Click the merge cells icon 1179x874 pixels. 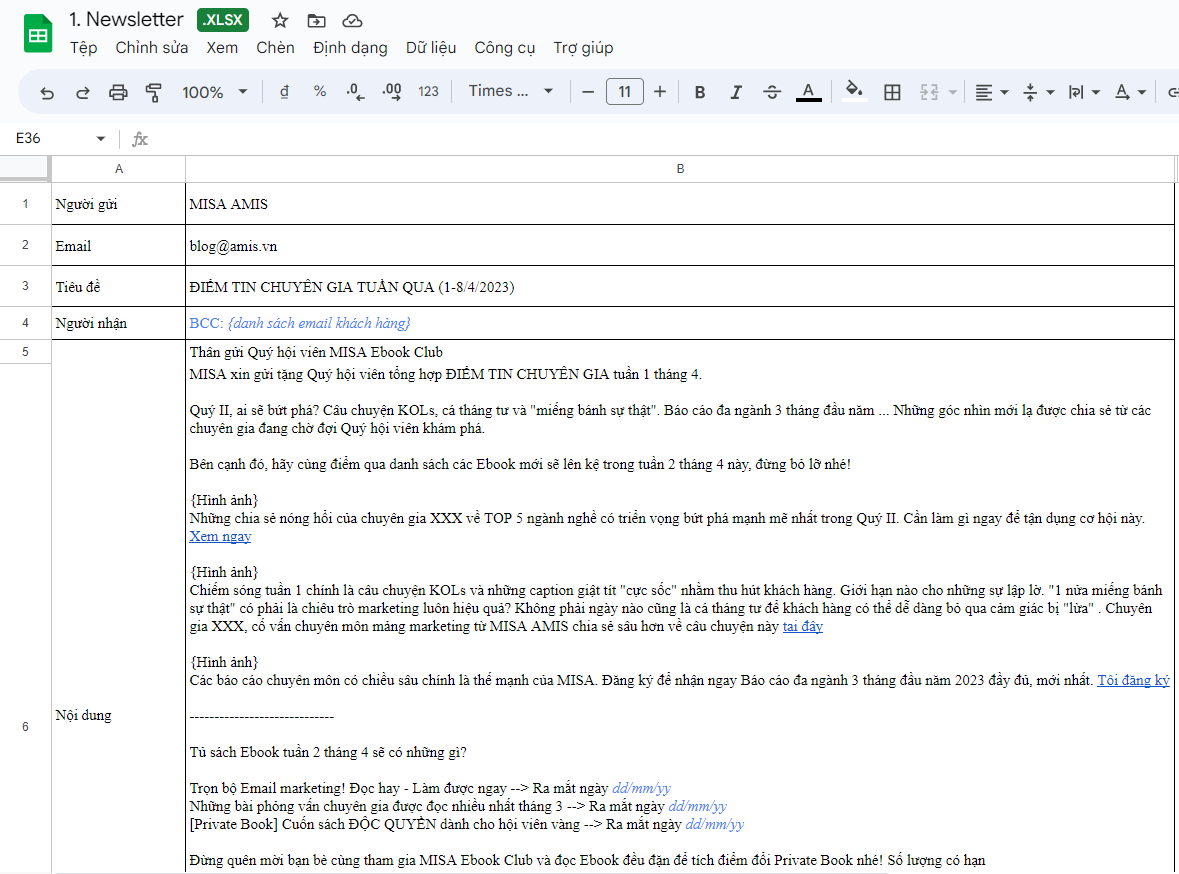pos(929,92)
